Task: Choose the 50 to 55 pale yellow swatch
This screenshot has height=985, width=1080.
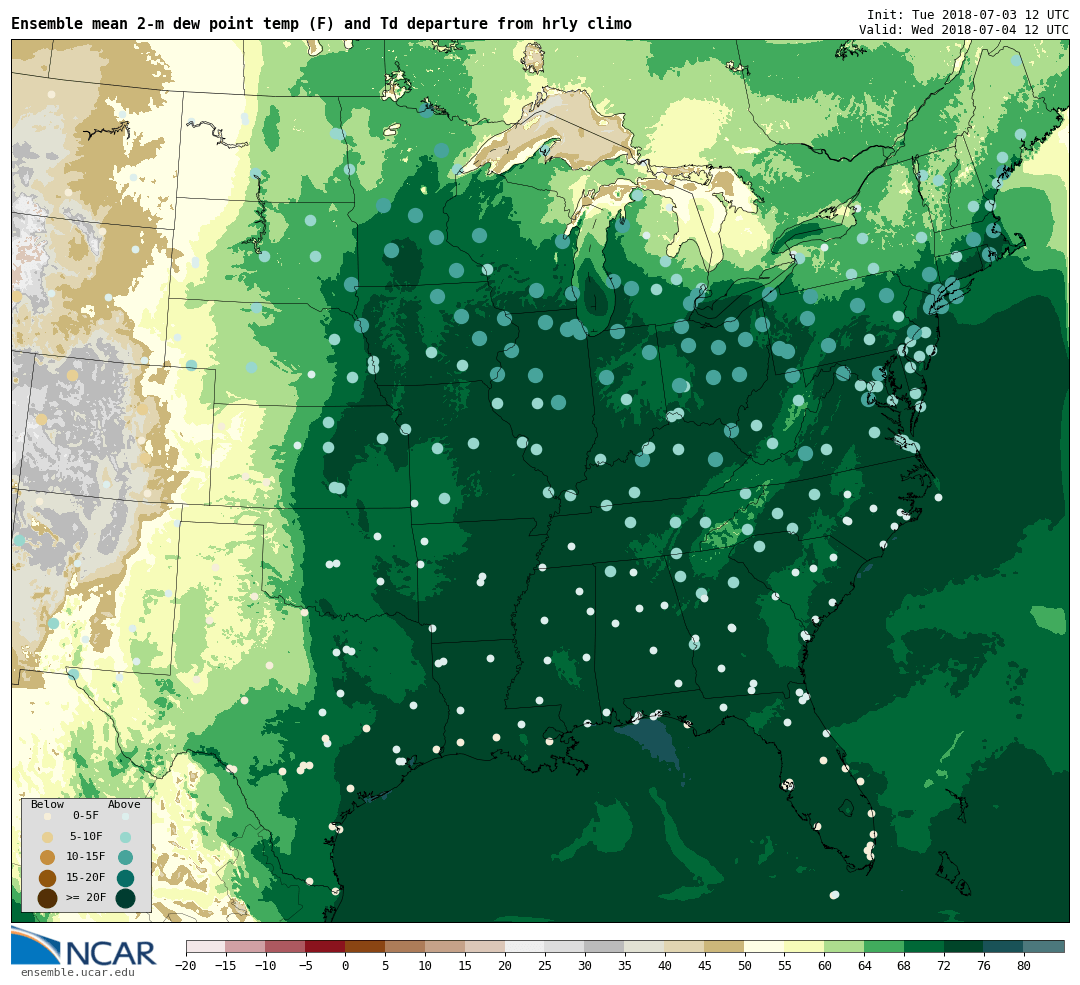Action: [x=764, y=946]
